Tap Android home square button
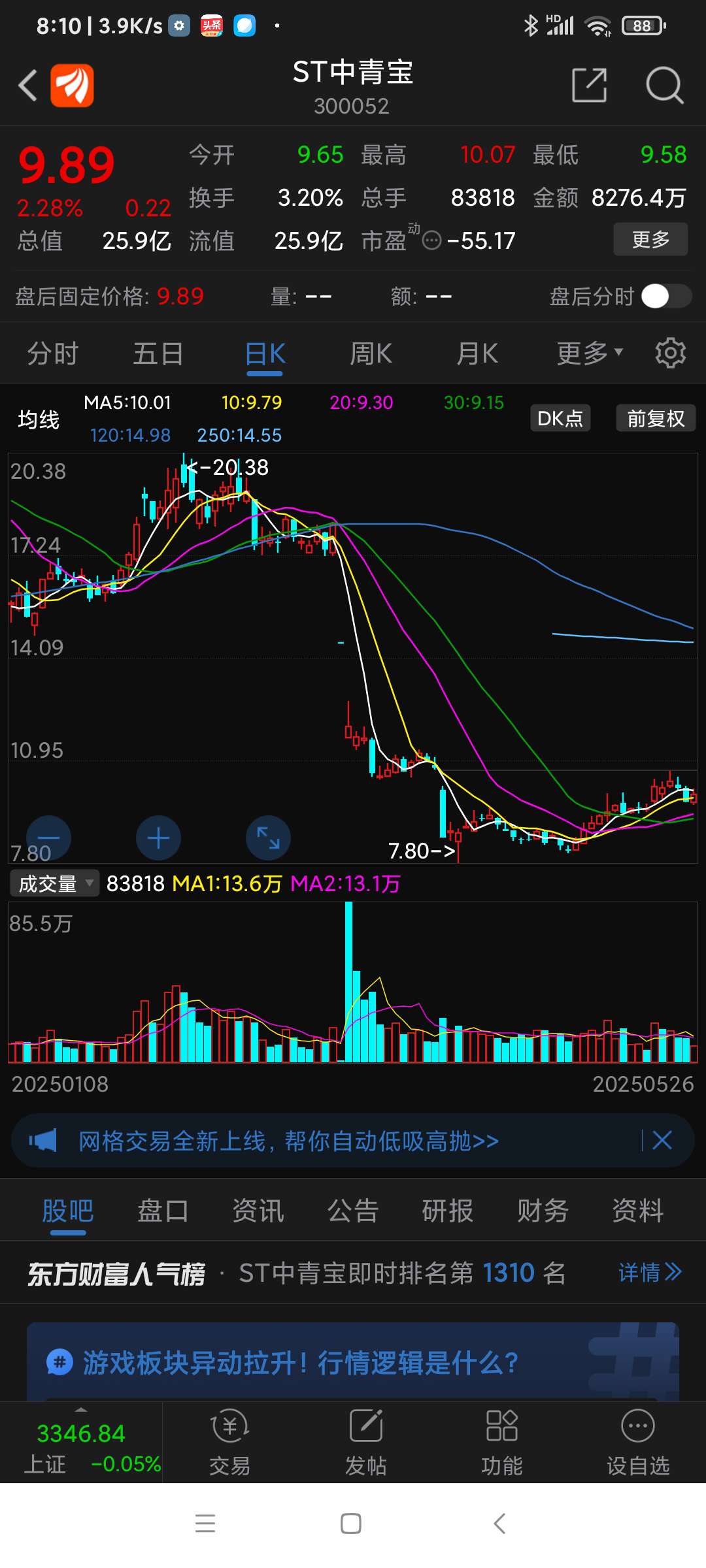706x1568 pixels. pos(351,1524)
